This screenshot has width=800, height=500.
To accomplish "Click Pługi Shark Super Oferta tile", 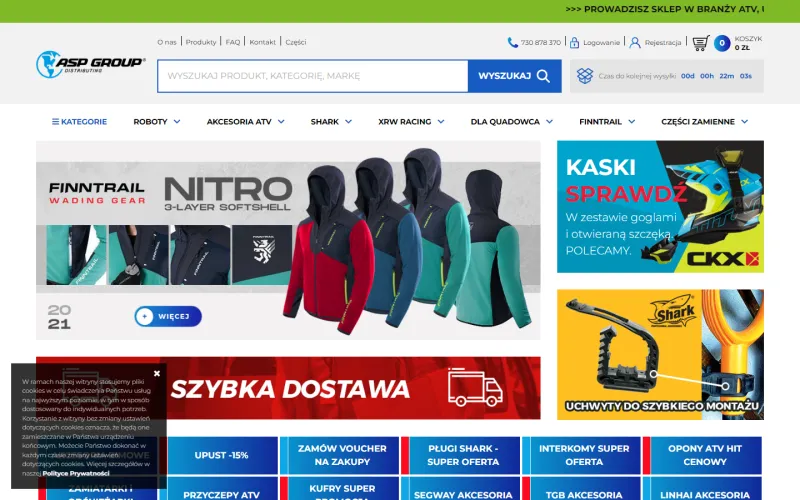I will (463, 455).
